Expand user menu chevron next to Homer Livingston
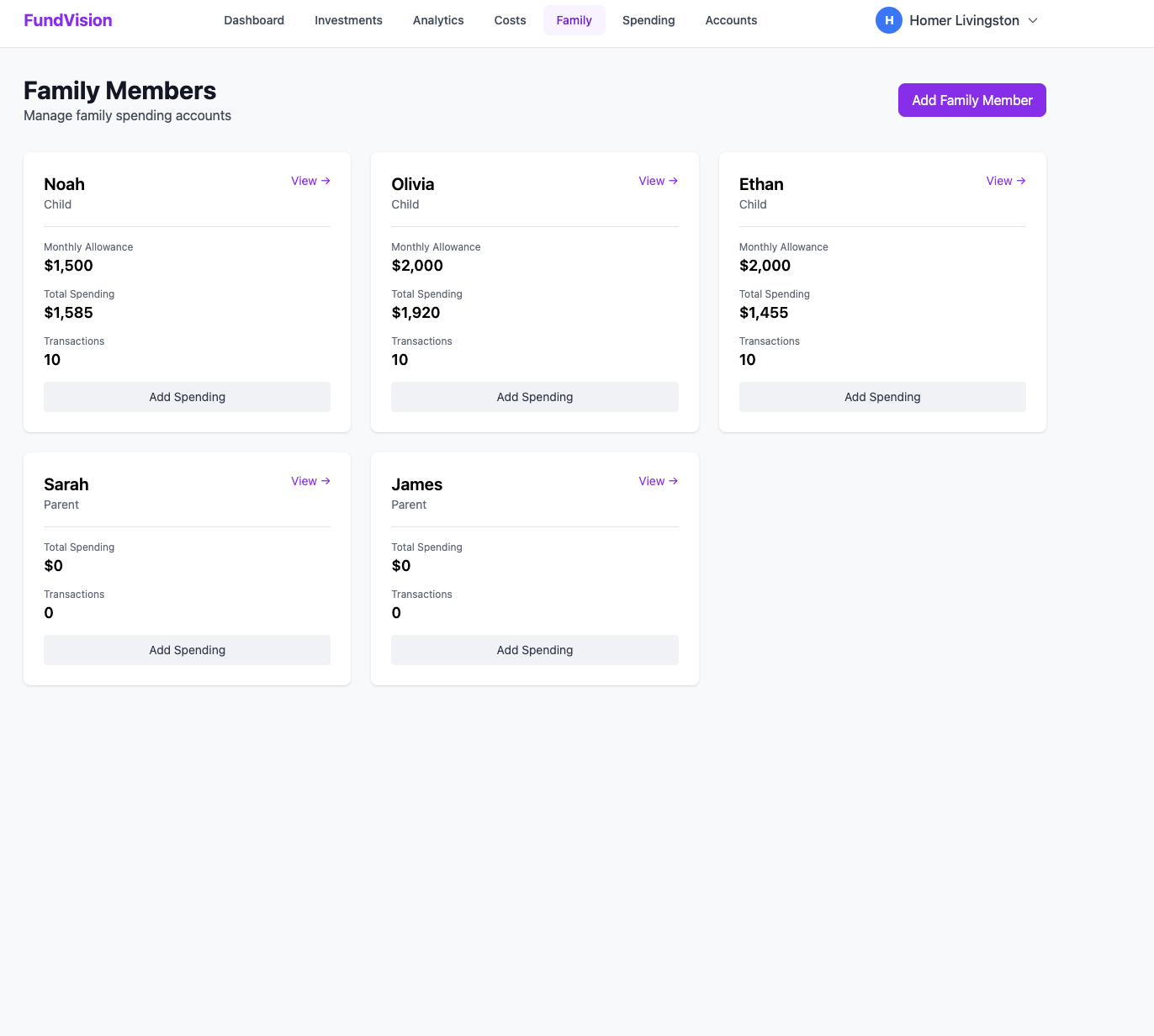 (x=1033, y=20)
